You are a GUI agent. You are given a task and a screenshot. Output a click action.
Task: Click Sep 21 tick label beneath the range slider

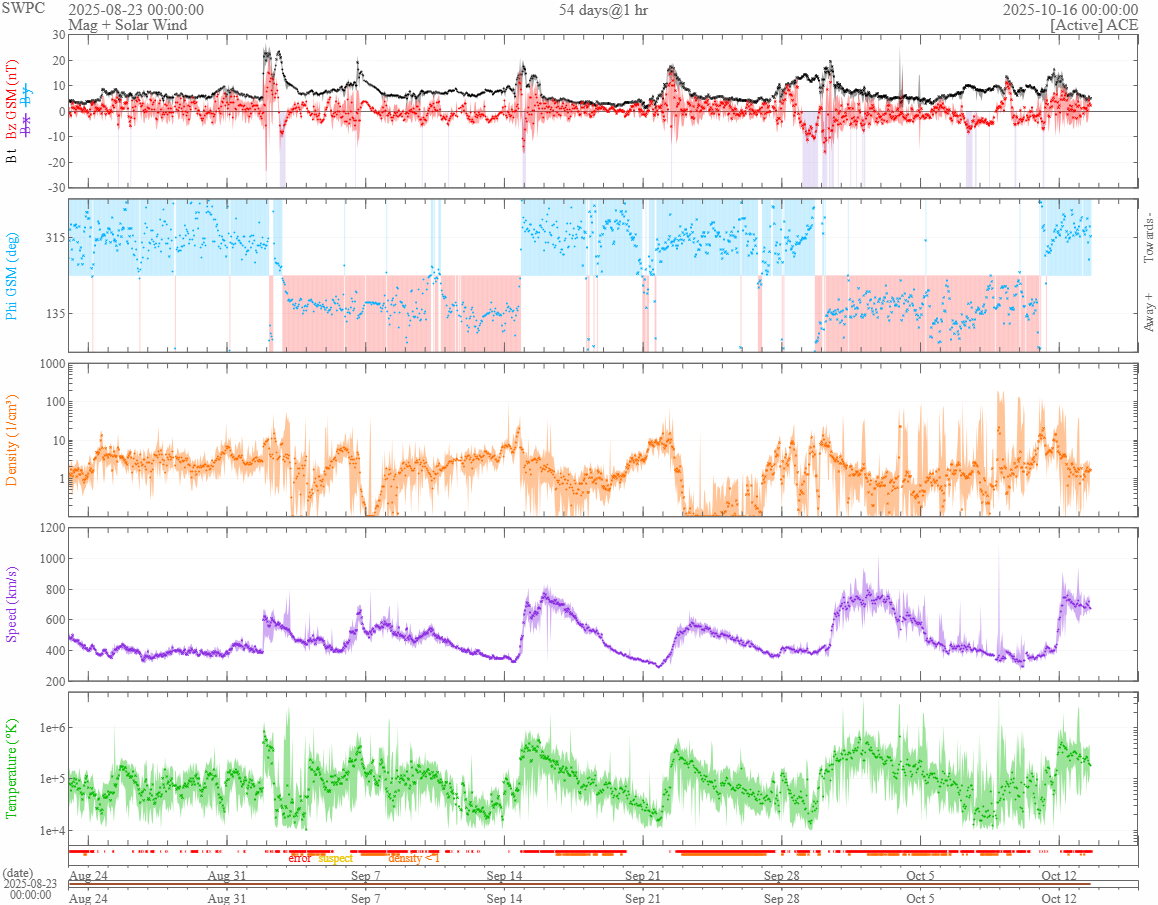click(x=643, y=898)
